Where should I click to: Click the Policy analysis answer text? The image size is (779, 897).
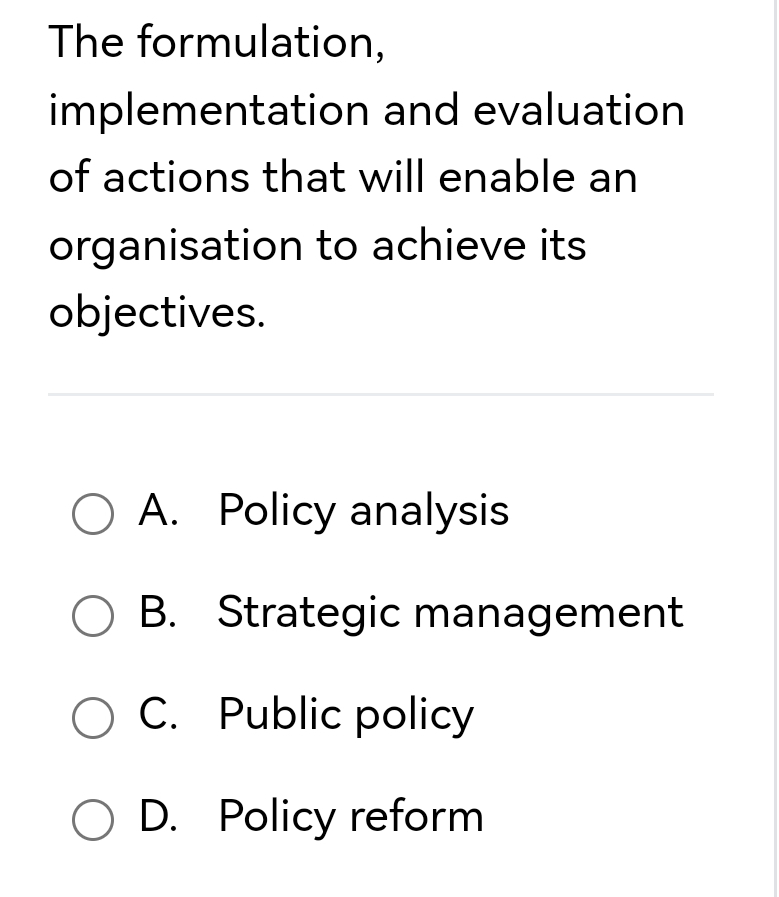tap(362, 511)
